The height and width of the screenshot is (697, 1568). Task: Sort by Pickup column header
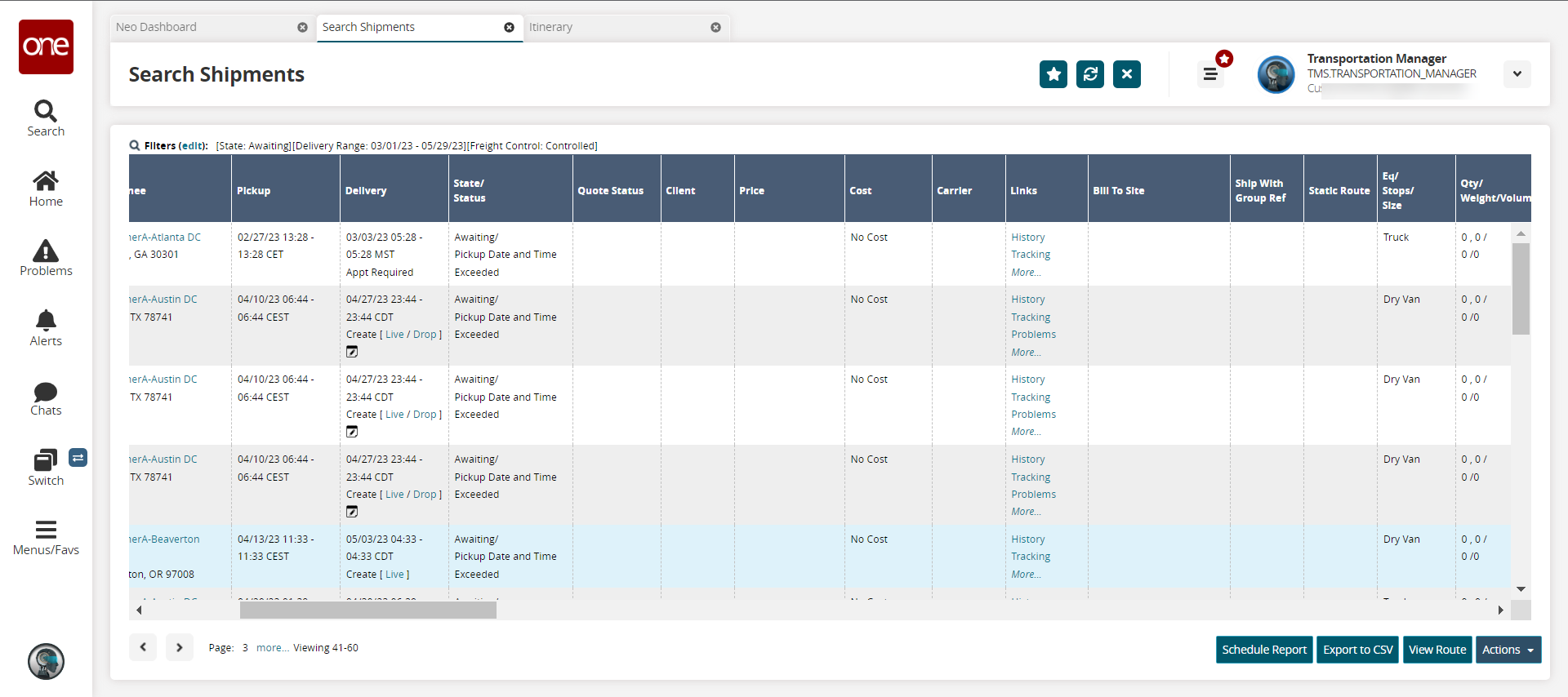pos(285,190)
